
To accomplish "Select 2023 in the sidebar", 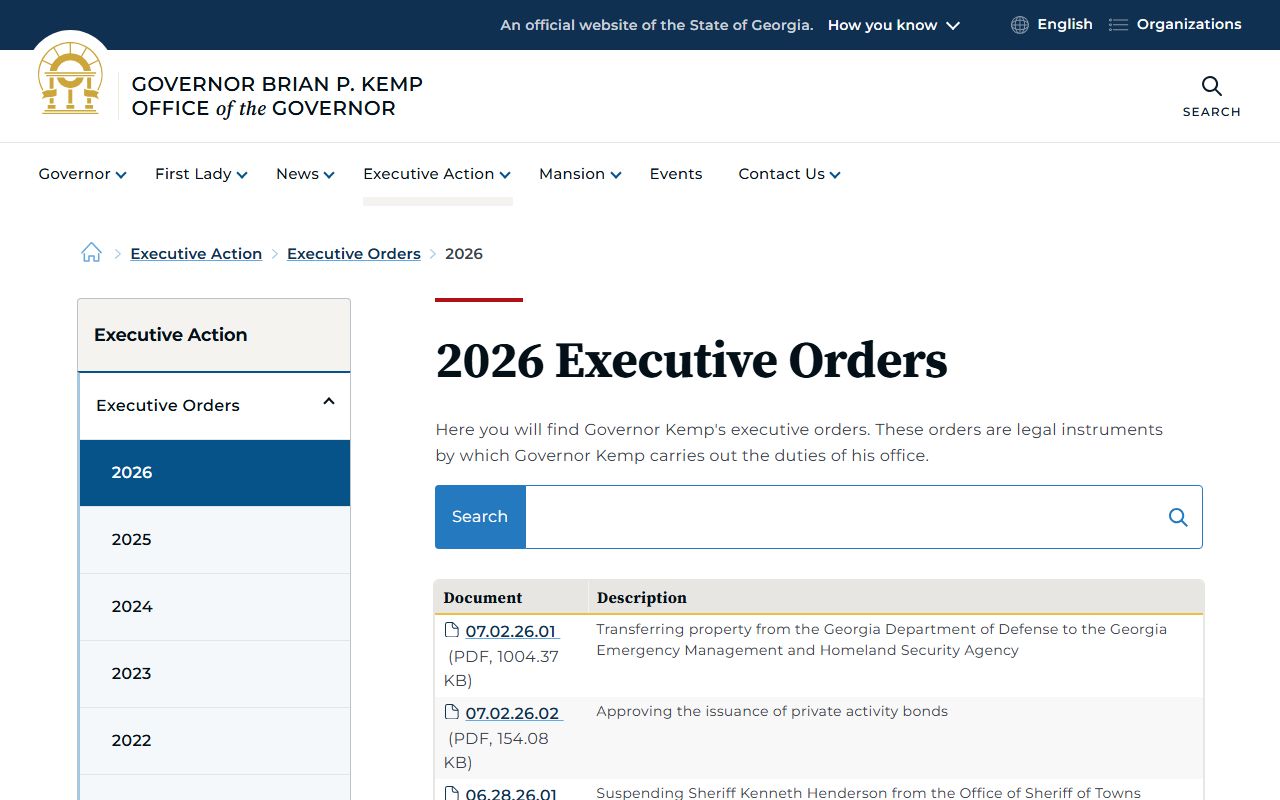I will pos(215,674).
